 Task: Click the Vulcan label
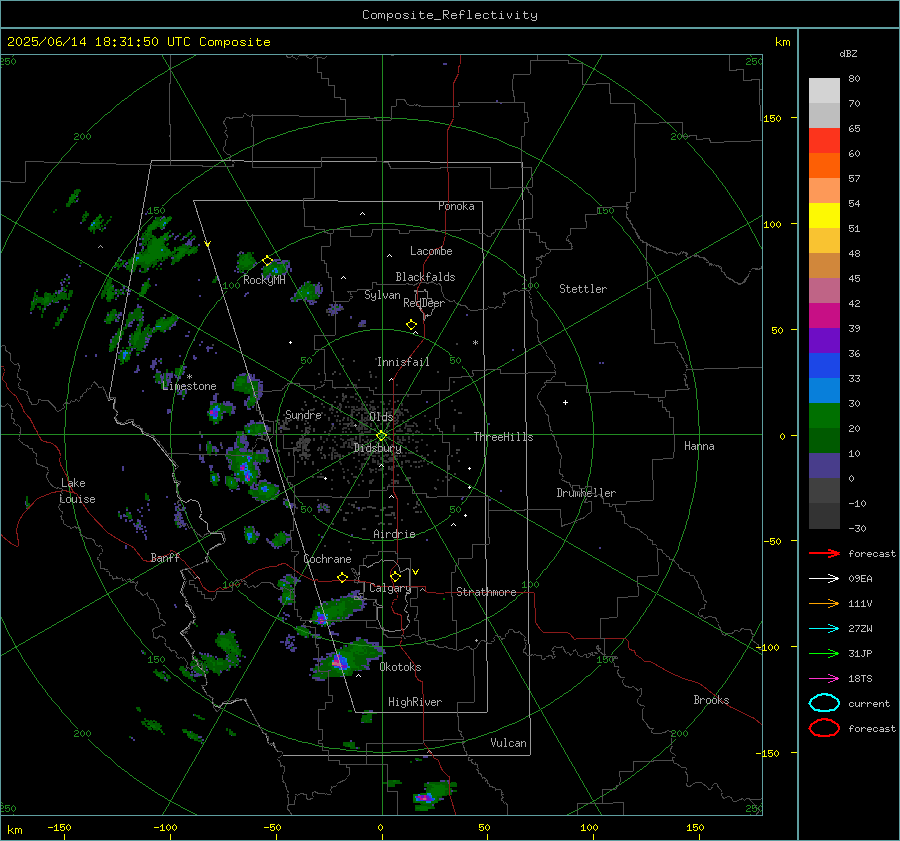pos(509,743)
